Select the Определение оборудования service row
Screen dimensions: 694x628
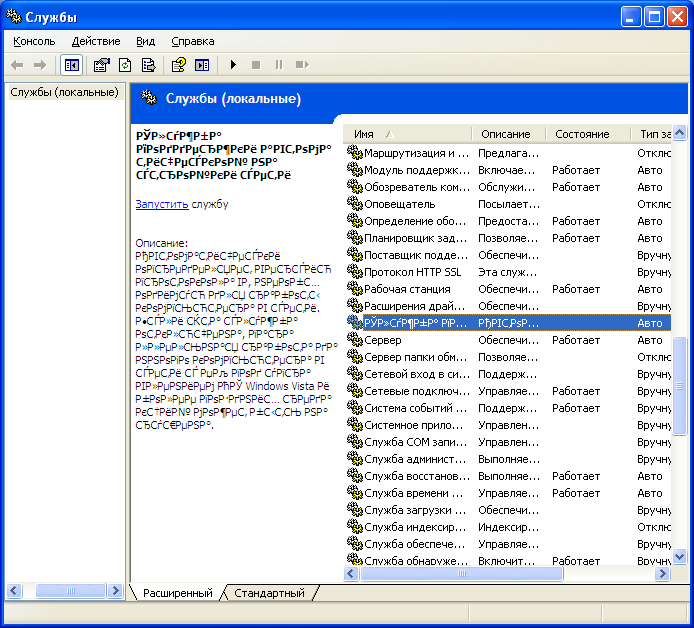coord(507,221)
